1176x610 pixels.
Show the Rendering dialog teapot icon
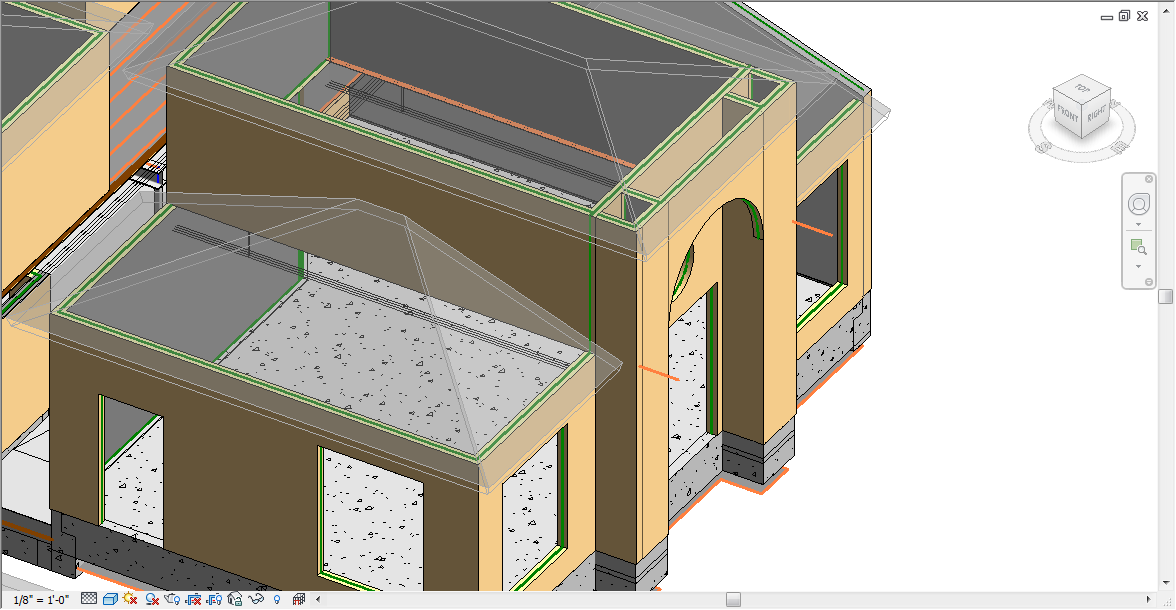tap(172, 599)
